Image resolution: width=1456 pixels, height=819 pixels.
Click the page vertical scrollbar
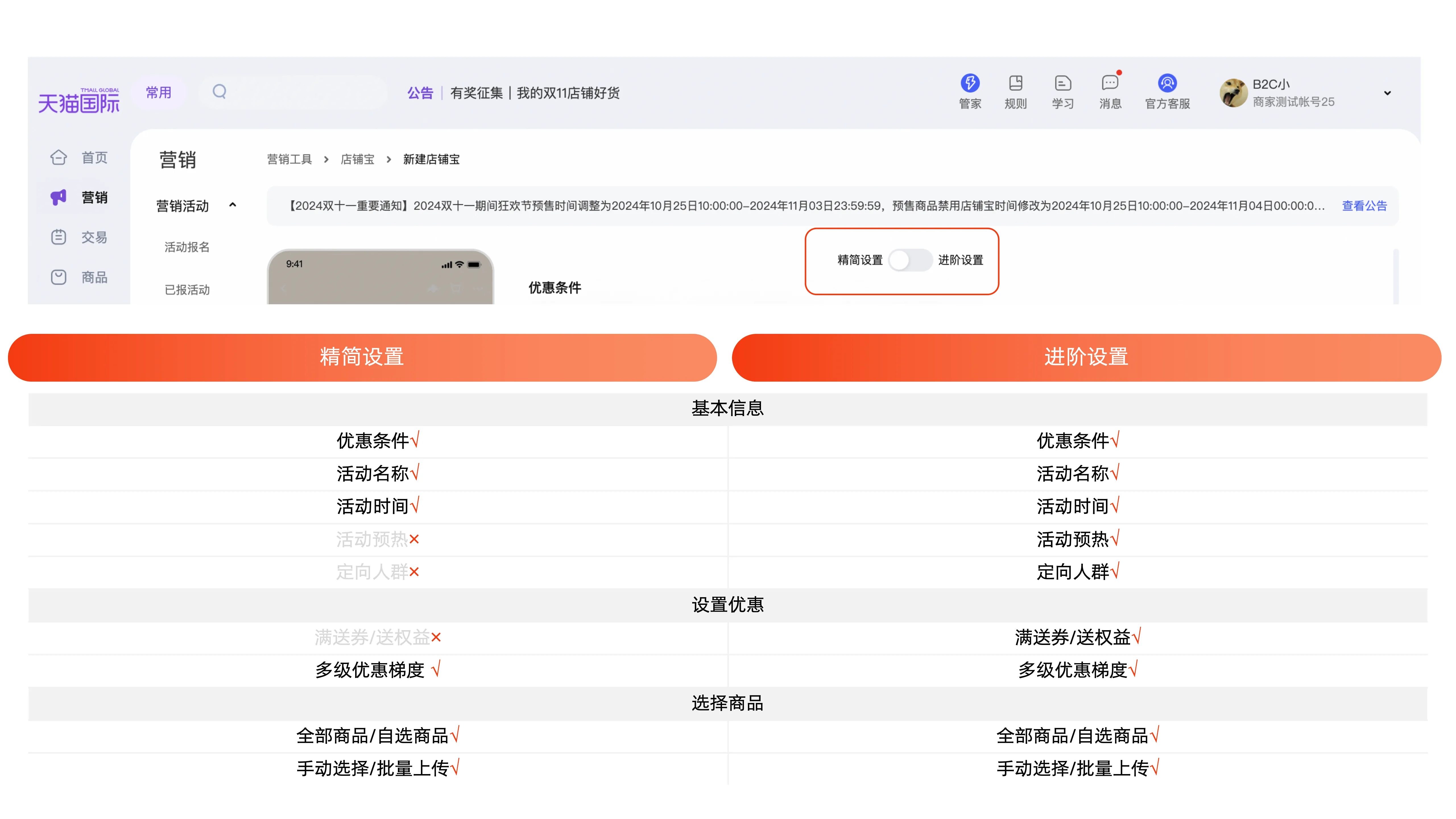(x=1395, y=276)
